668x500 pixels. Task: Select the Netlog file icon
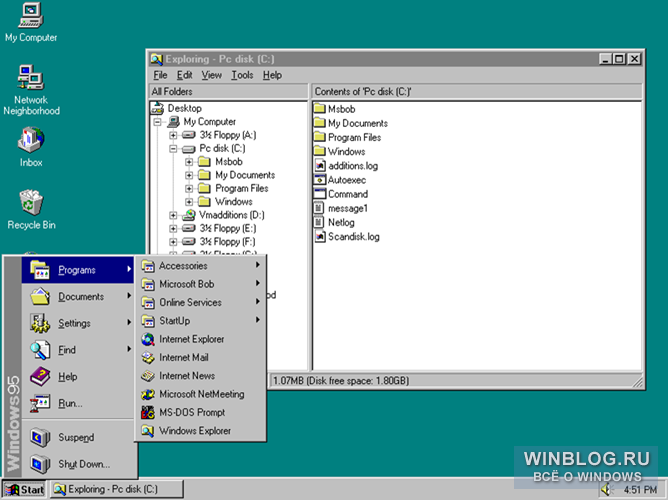[319, 222]
